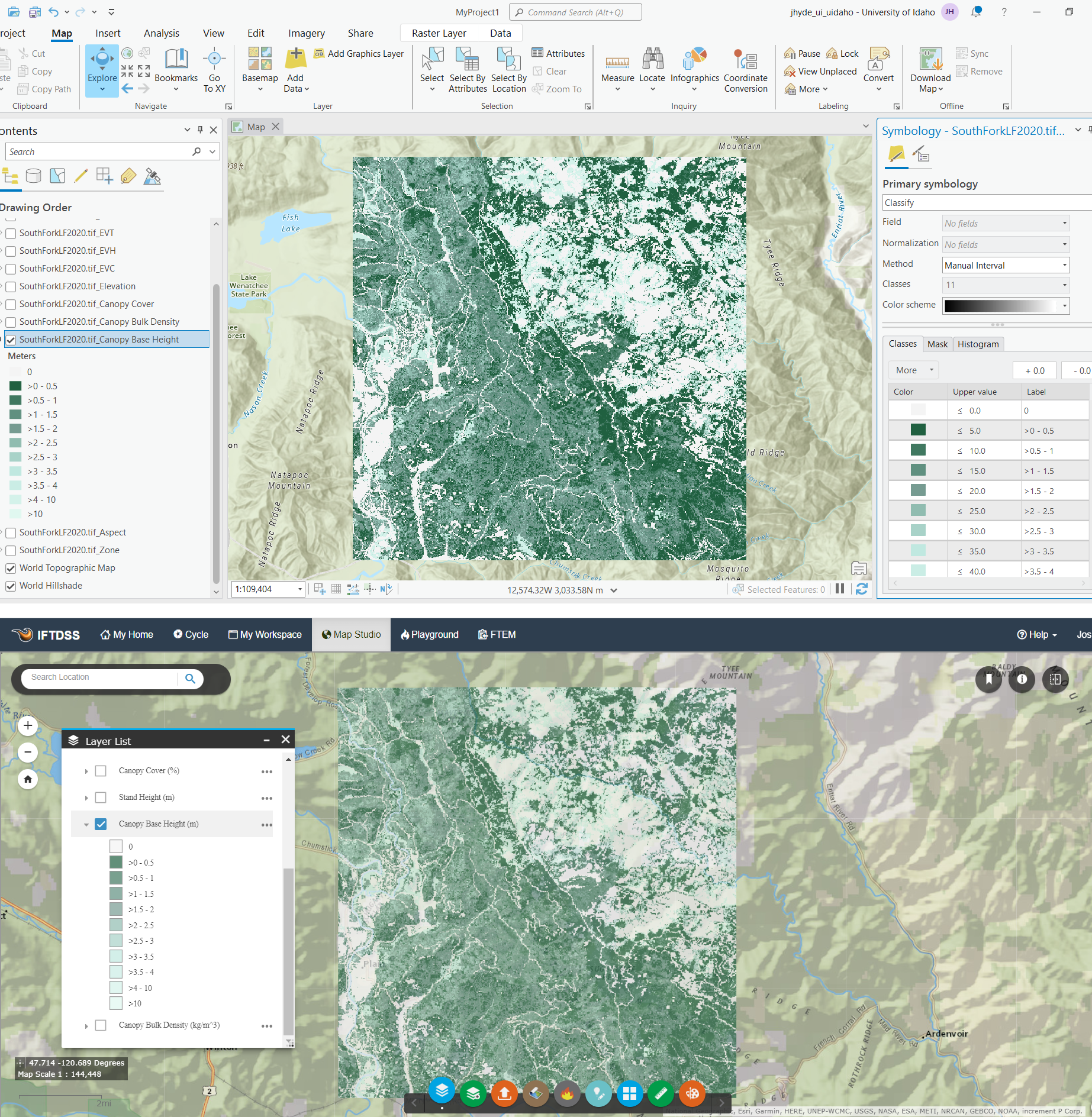Expand the Canopy Bulk Density layer legend
Image resolution: width=1092 pixels, height=1117 pixels.
click(86, 1026)
